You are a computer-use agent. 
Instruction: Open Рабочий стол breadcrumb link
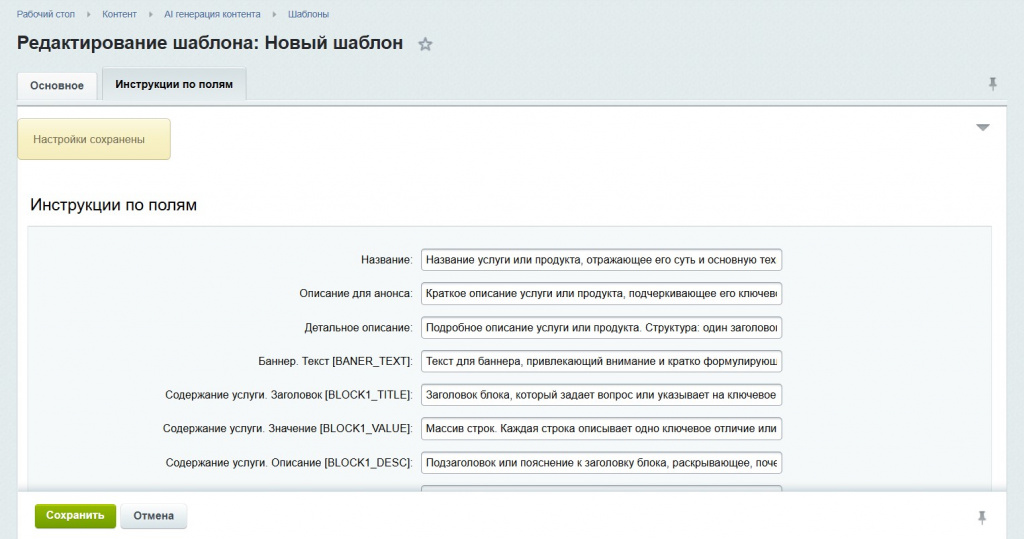pos(46,15)
